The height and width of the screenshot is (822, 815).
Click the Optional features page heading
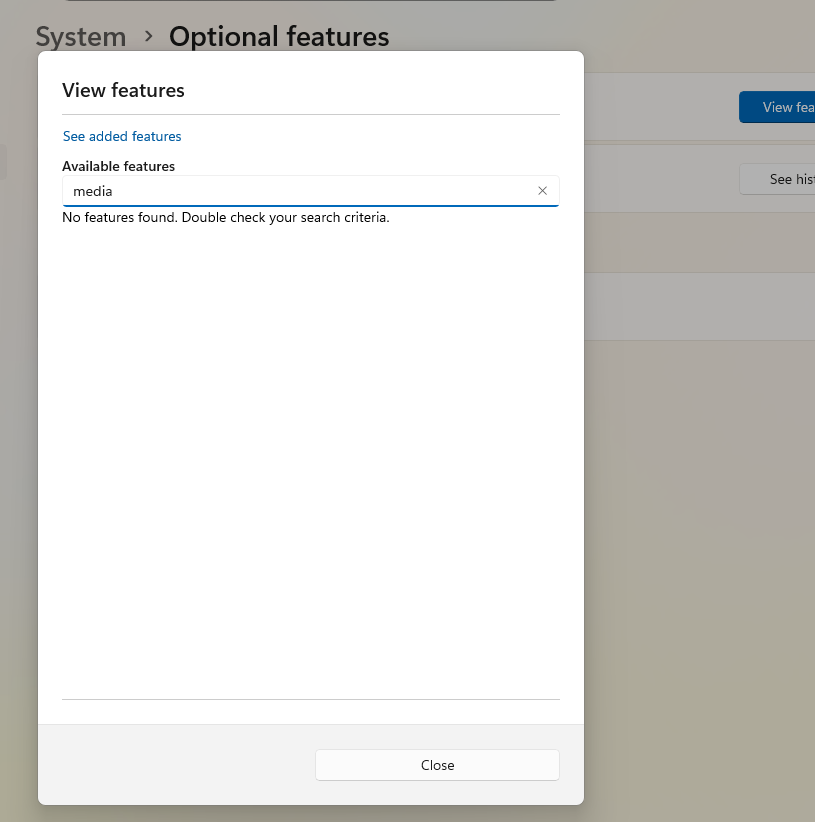coord(279,38)
